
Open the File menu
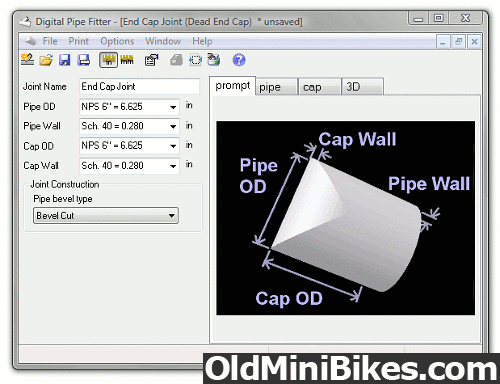pyautogui.click(x=50, y=41)
